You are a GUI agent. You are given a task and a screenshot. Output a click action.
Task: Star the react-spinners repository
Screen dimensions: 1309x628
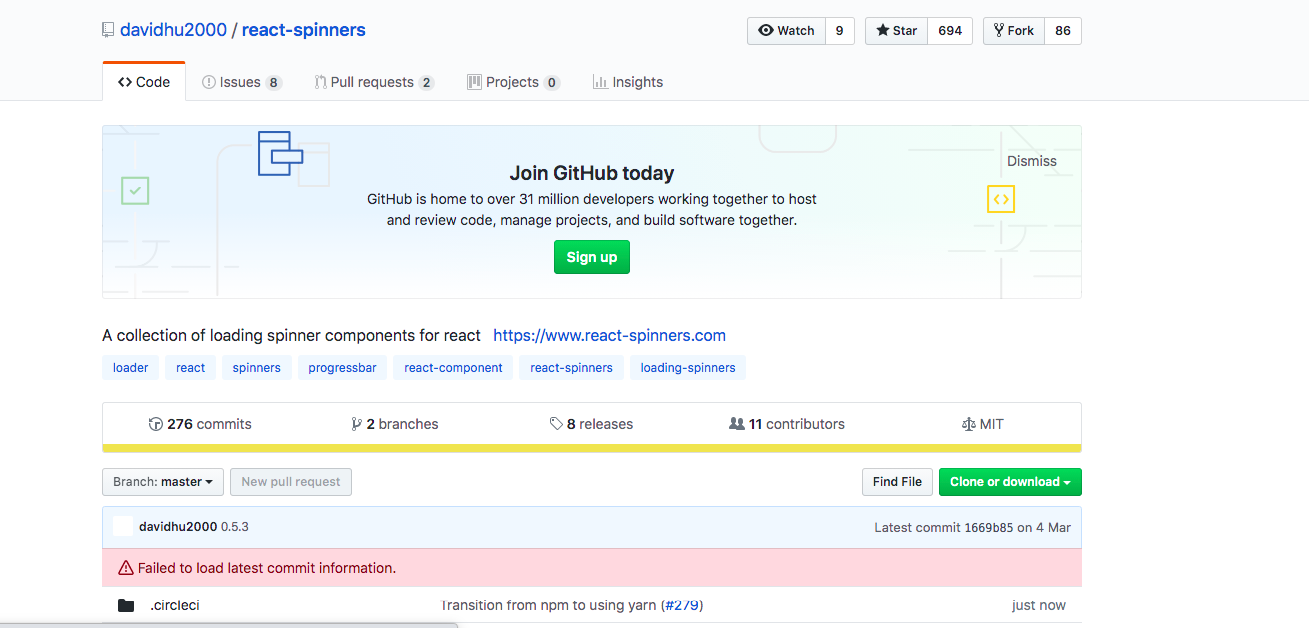click(896, 31)
